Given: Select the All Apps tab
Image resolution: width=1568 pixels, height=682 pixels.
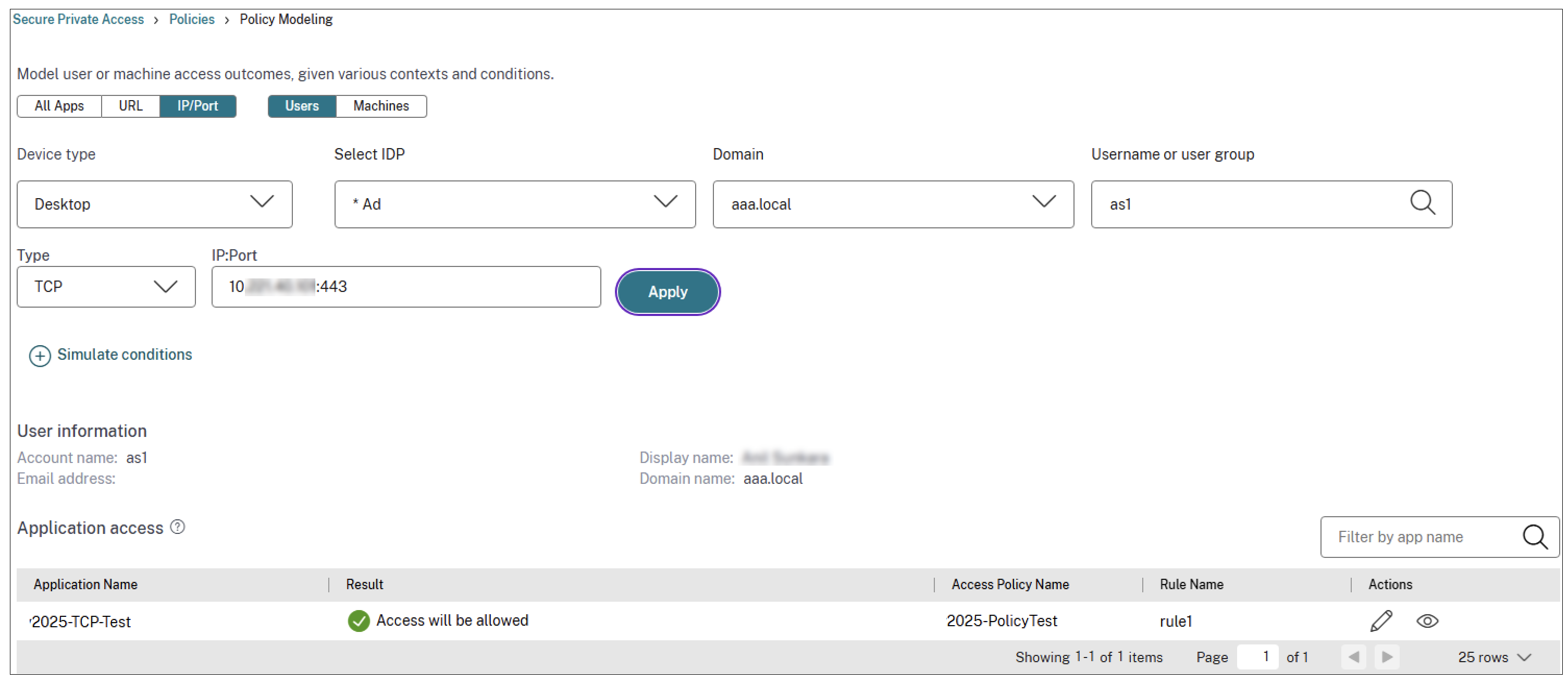Looking at the screenshot, I should pos(59,106).
